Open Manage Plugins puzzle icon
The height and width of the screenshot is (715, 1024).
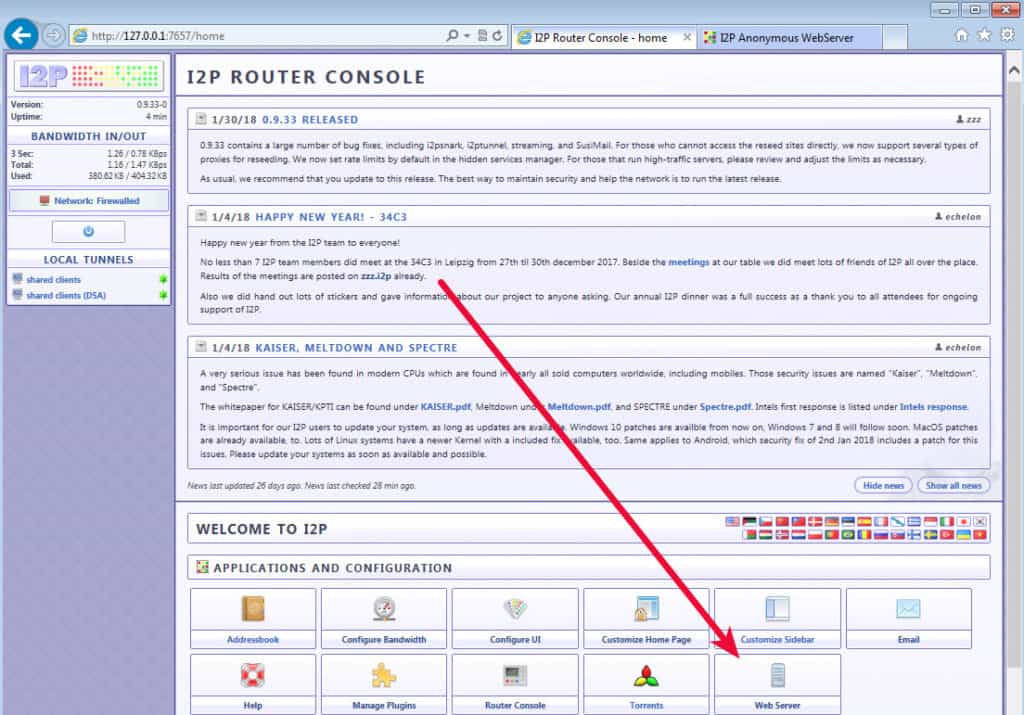(384, 675)
